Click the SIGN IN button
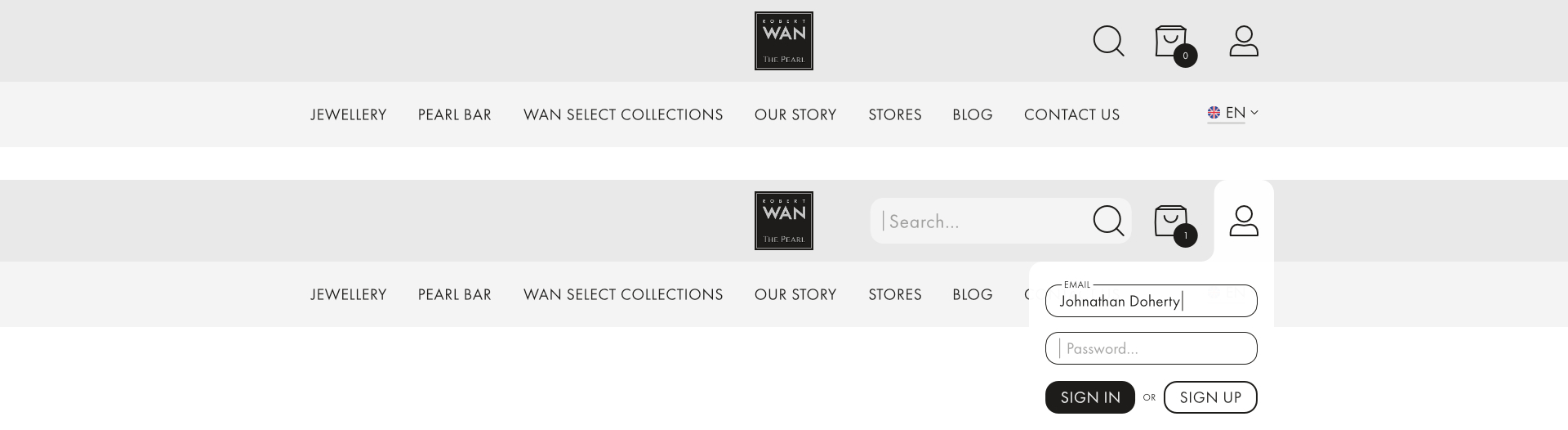1568x430 pixels. point(1089,397)
